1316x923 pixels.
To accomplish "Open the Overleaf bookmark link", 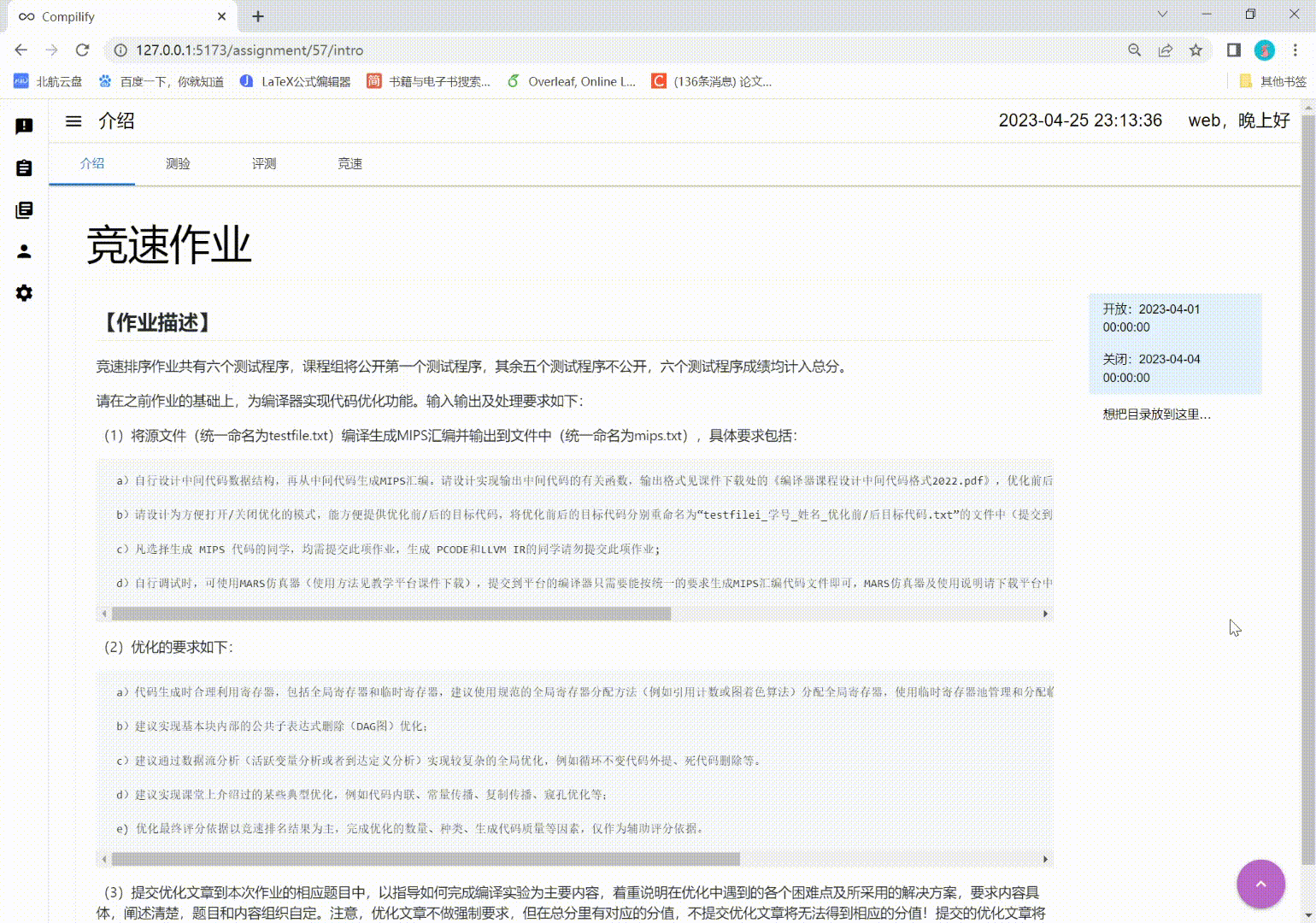I will (571, 81).
